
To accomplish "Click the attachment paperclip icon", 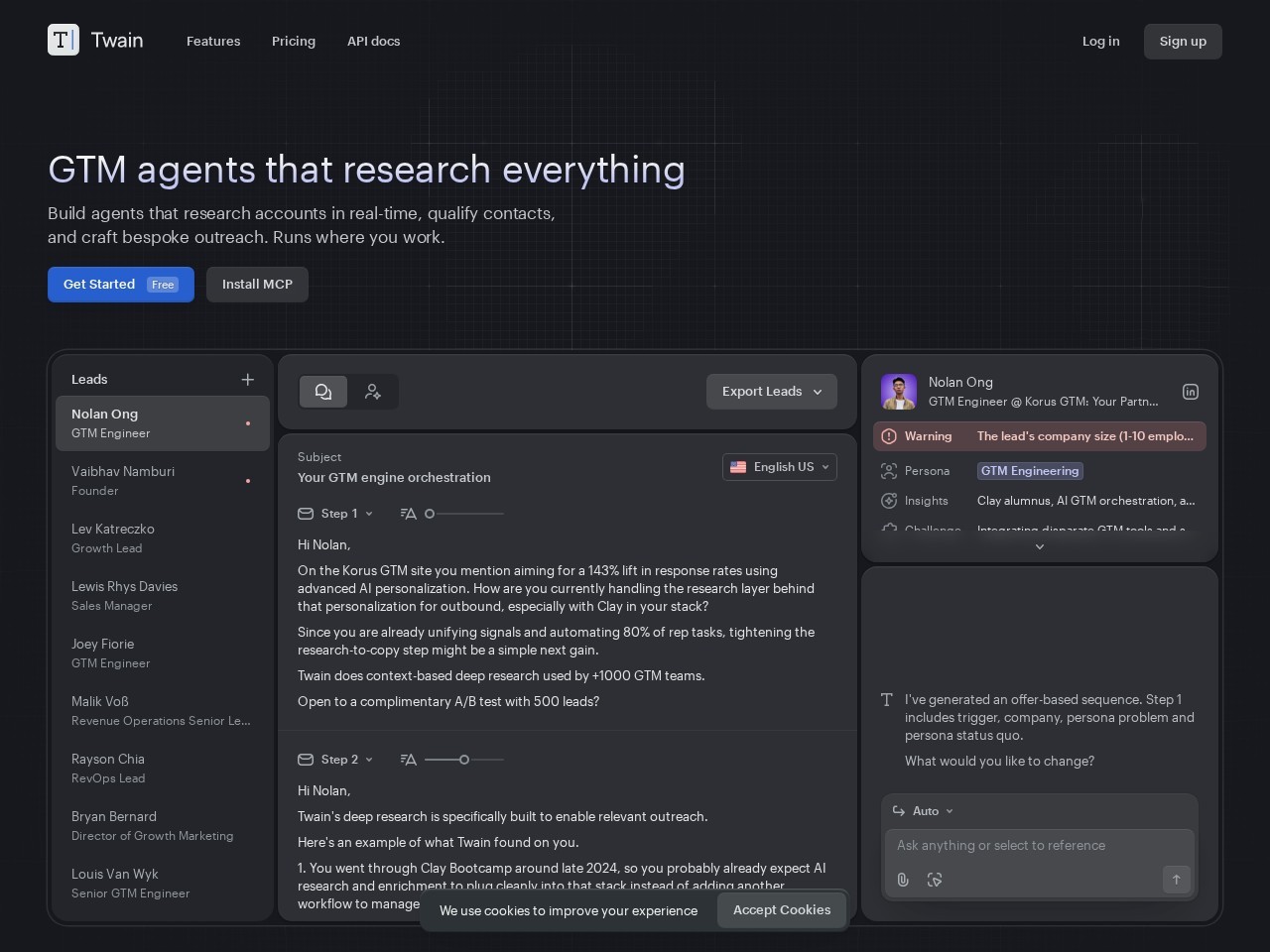I will pos(903,880).
